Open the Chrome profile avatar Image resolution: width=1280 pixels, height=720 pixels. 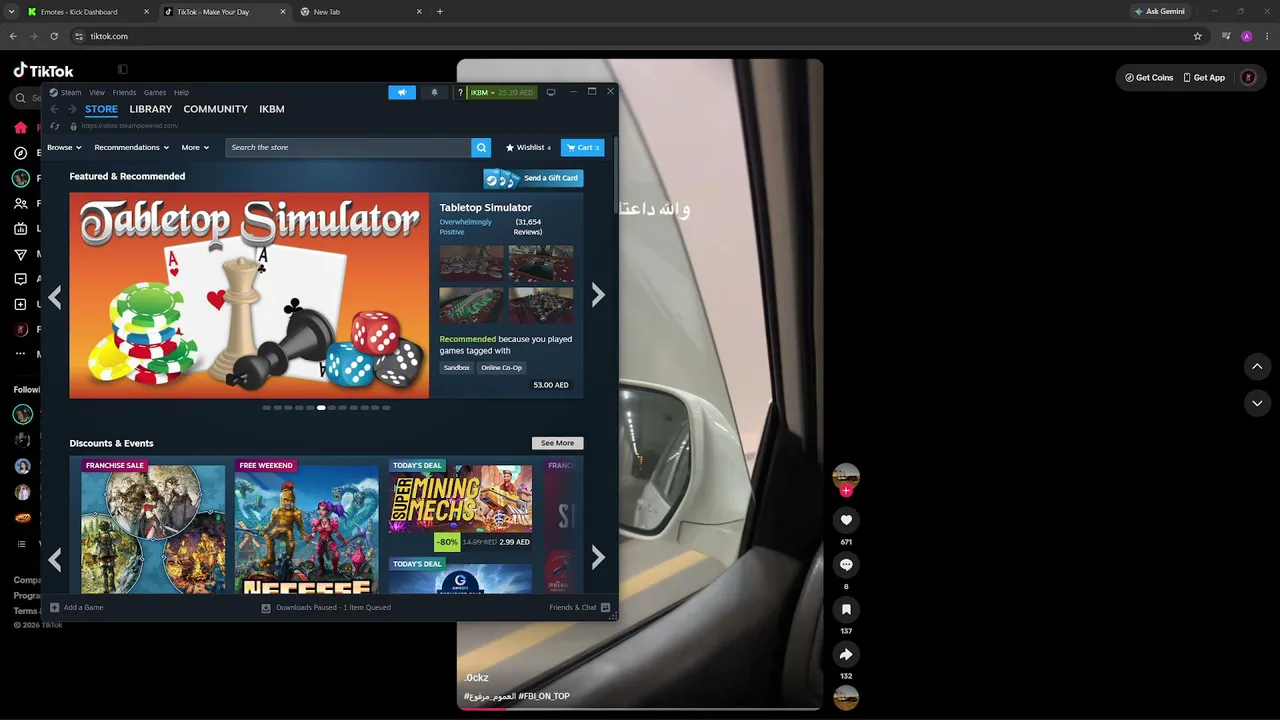pos(1246,36)
